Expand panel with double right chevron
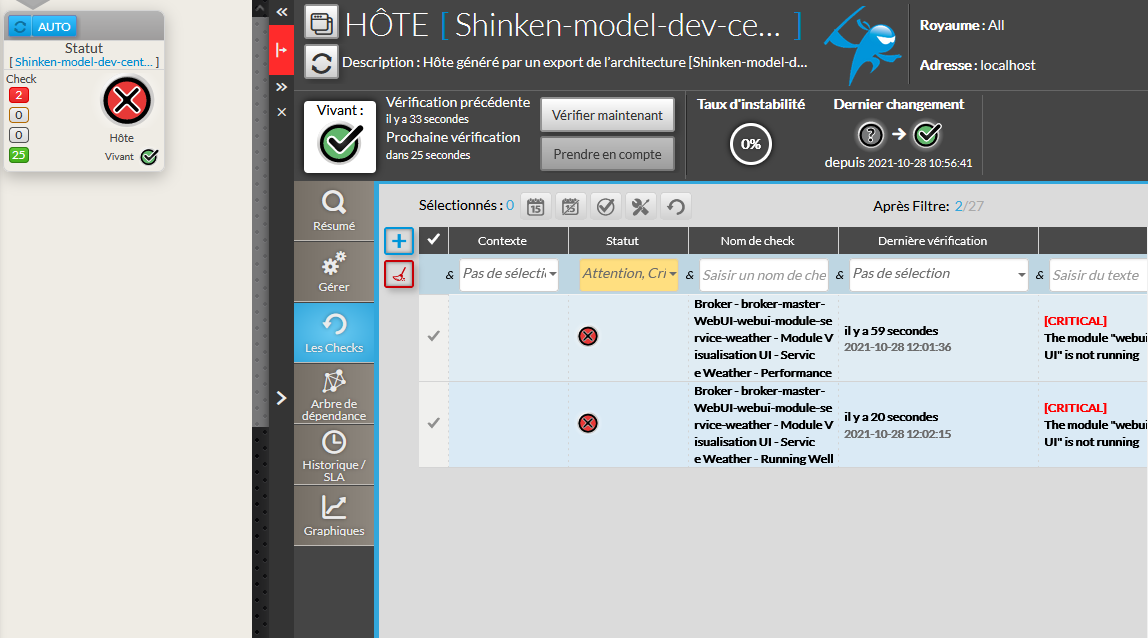The width and height of the screenshot is (1148, 638). (282, 87)
